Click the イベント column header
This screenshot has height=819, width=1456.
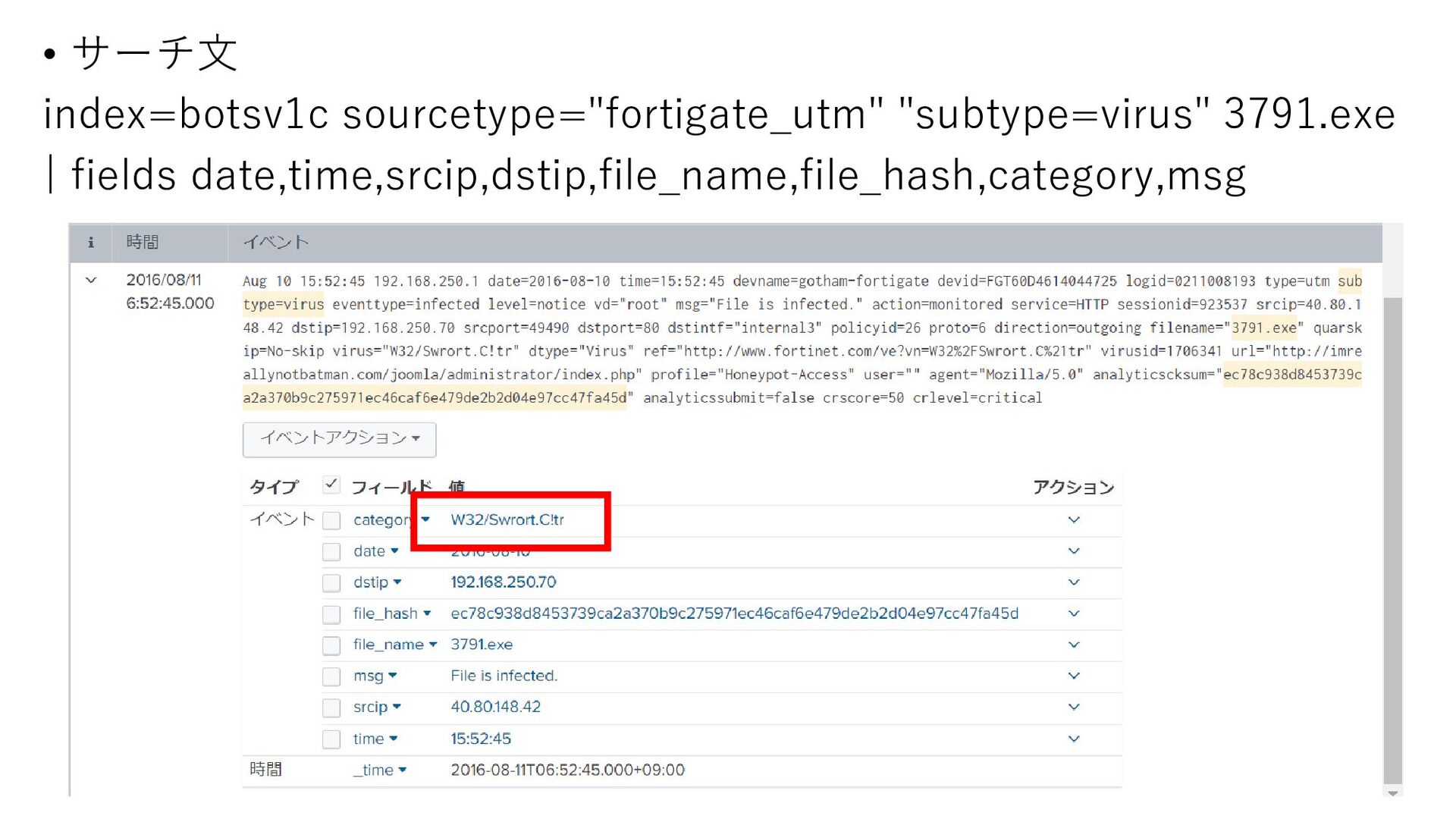[x=275, y=243]
